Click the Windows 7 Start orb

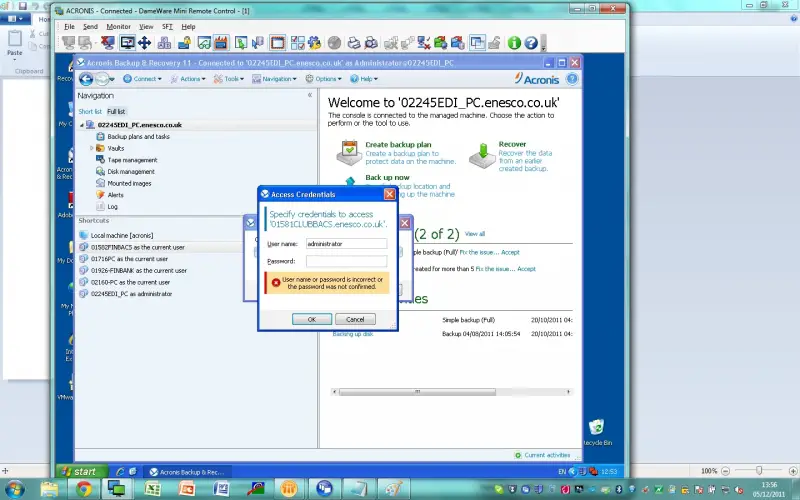[x=14, y=489]
